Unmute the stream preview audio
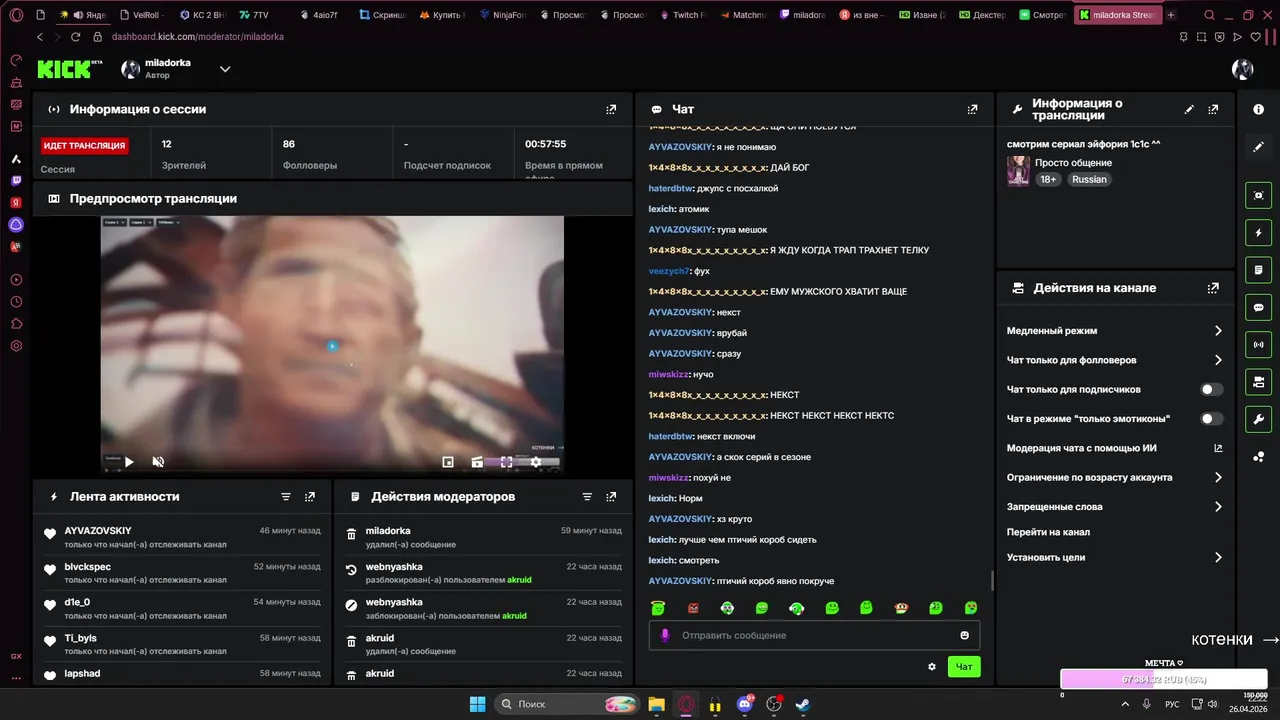1280x720 pixels. click(x=158, y=462)
